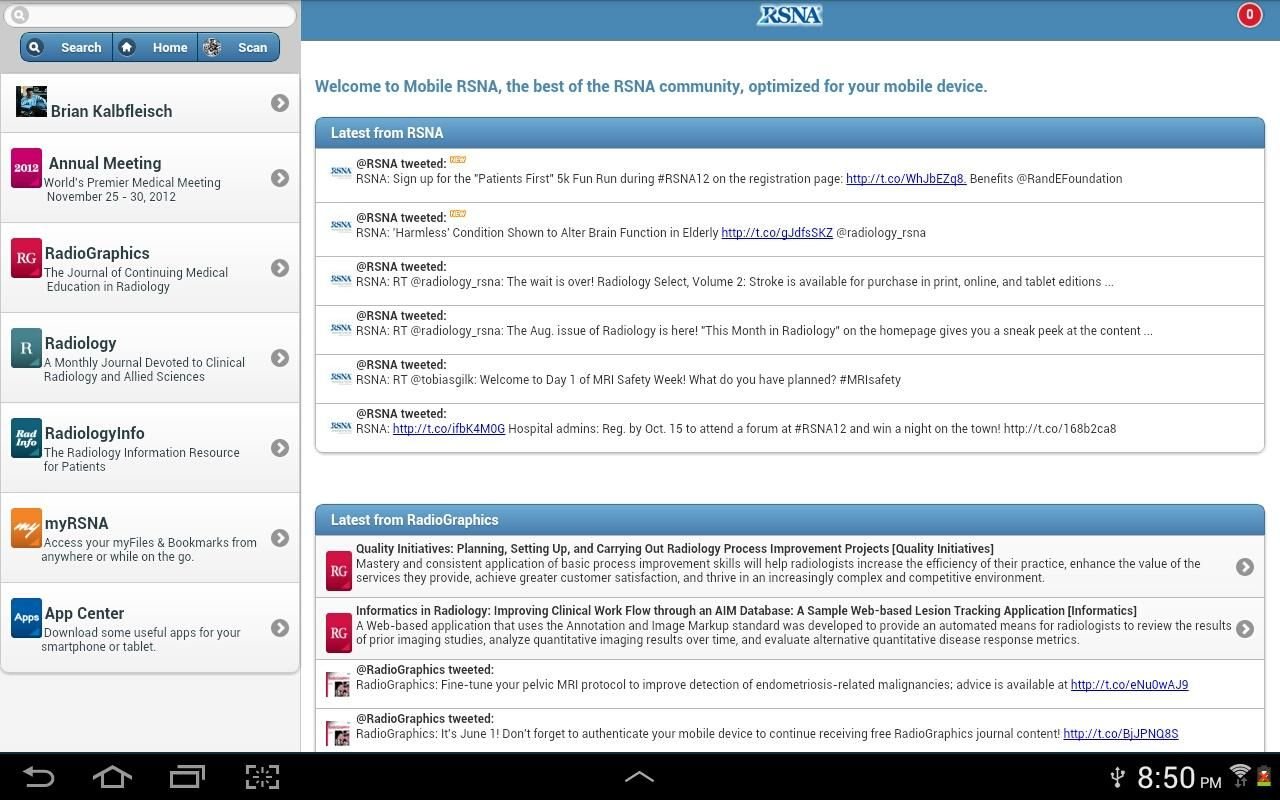Click RSNA icon beside 5k Fun Run tweet
The image size is (1280, 800).
(x=341, y=172)
